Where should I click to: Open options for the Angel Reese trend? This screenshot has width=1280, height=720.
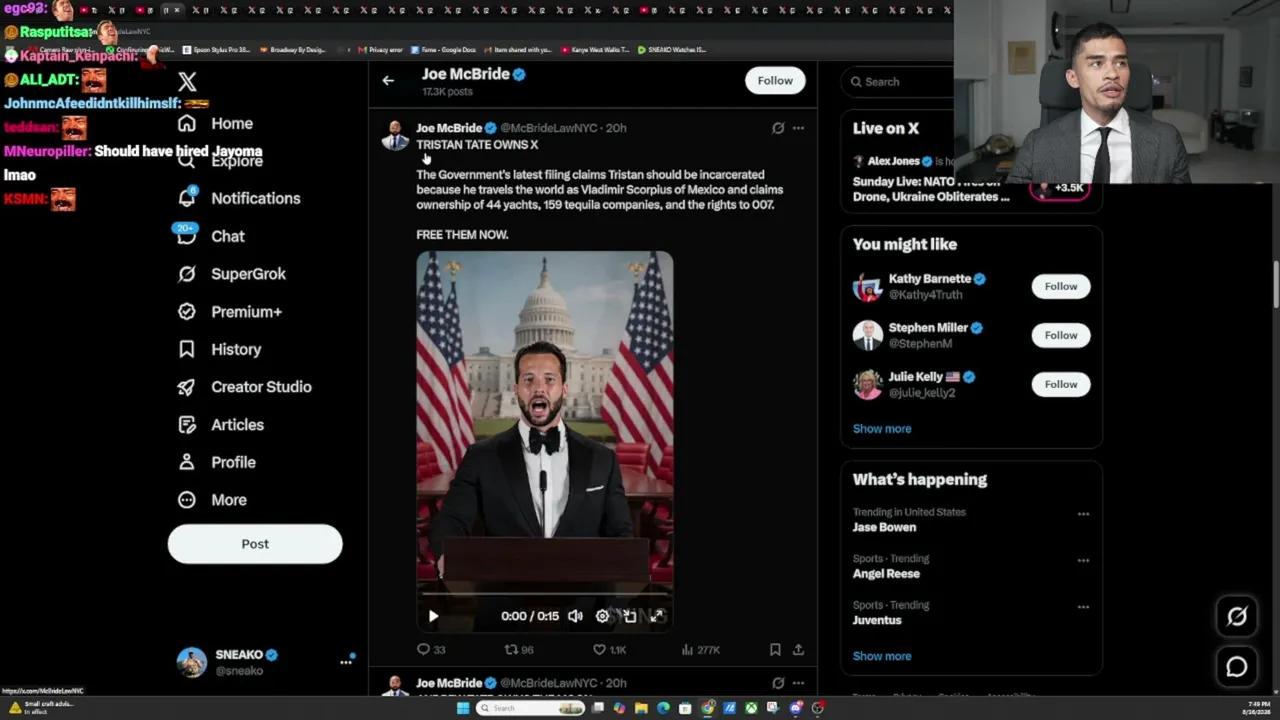pos(1083,560)
